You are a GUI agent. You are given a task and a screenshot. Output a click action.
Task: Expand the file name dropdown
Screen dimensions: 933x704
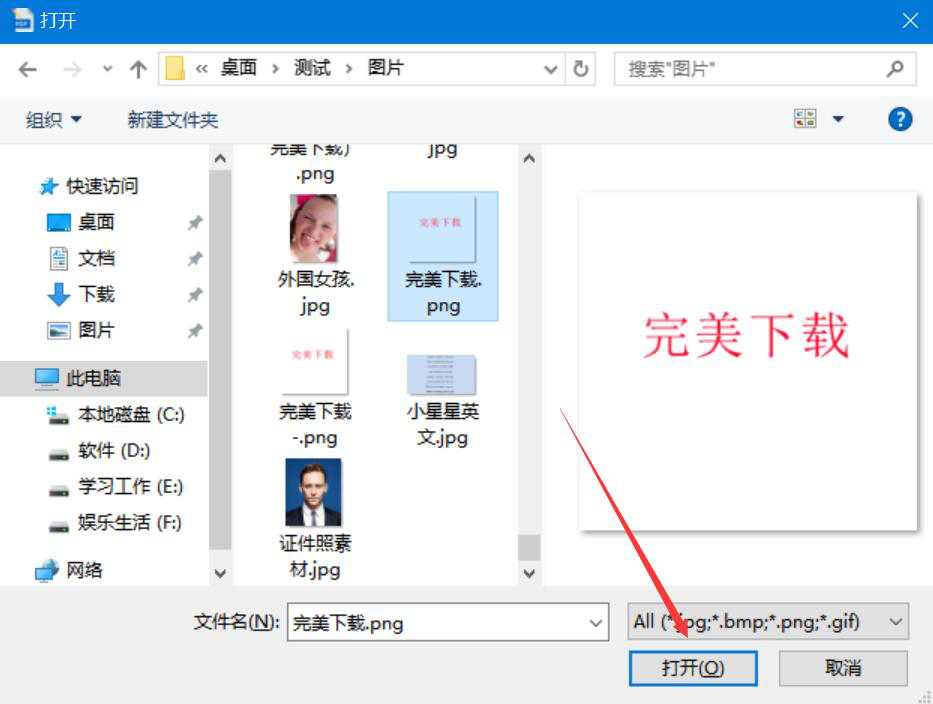pos(595,623)
